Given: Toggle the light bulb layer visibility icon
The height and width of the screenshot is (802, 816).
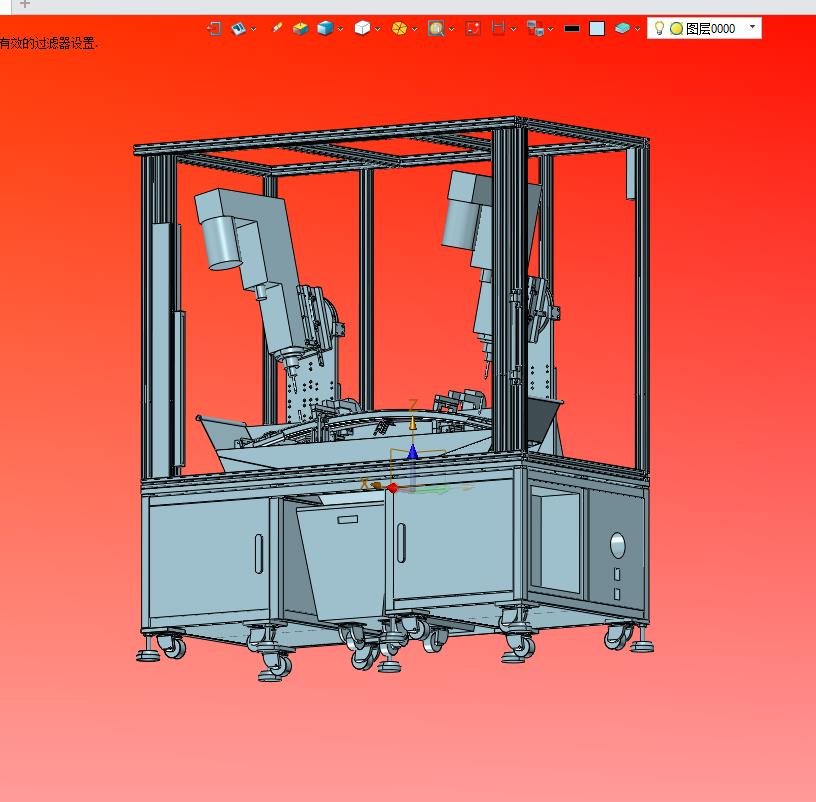Looking at the screenshot, I should coord(659,28).
